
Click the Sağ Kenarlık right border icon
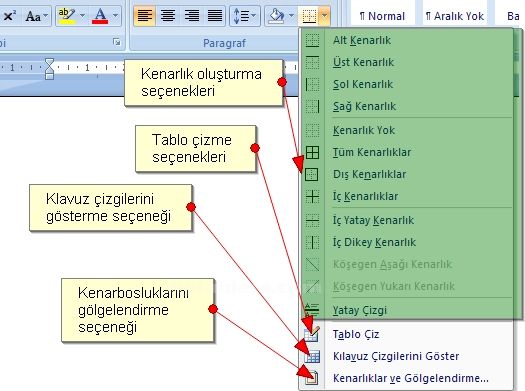pyautogui.click(x=312, y=106)
